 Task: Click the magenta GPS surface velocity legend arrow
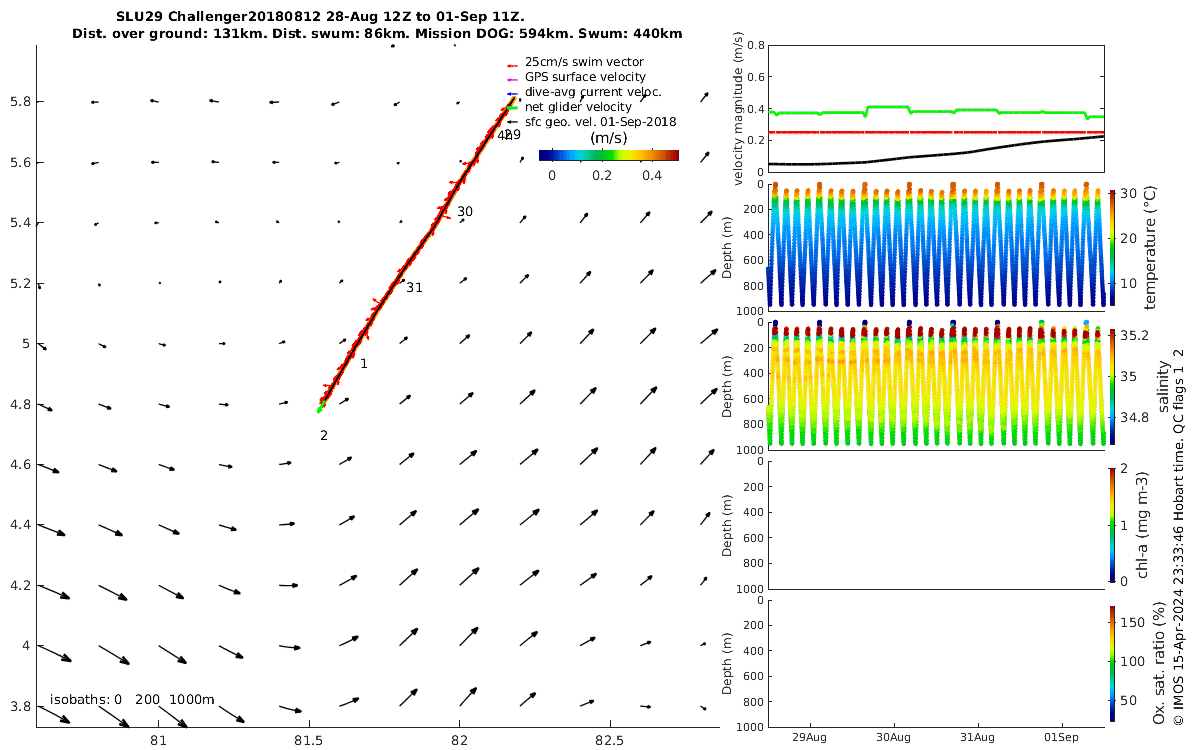(x=511, y=78)
